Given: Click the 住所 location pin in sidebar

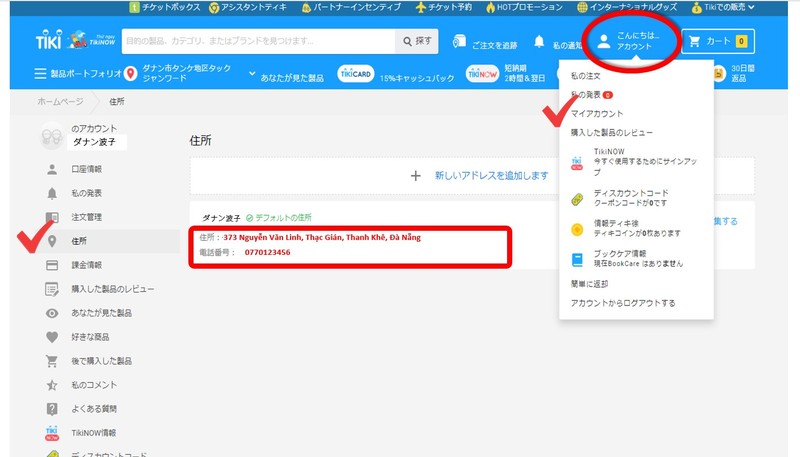Looking at the screenshot, I should point(52,241).
